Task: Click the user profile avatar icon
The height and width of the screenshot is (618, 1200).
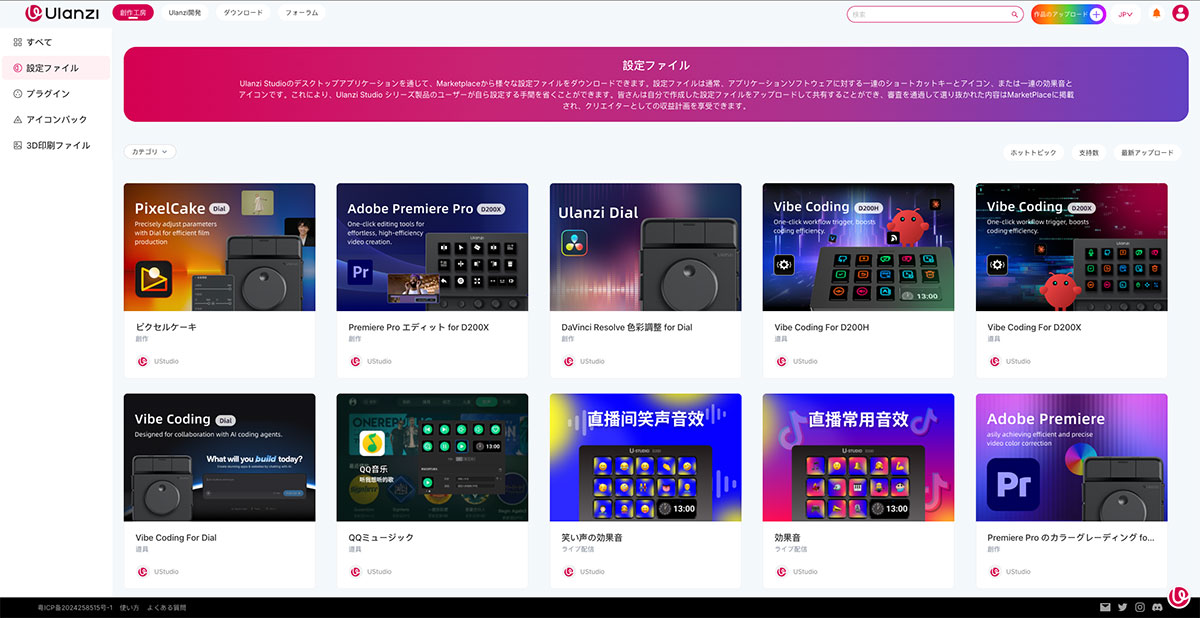Action: (x=1180, y=13)
